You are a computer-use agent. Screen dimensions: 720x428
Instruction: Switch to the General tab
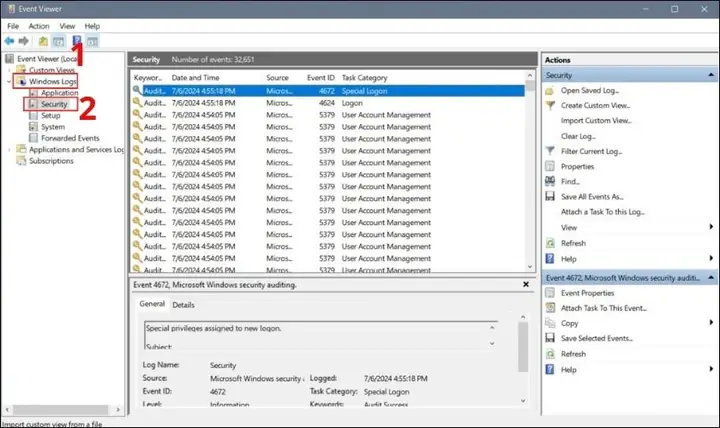152,304
